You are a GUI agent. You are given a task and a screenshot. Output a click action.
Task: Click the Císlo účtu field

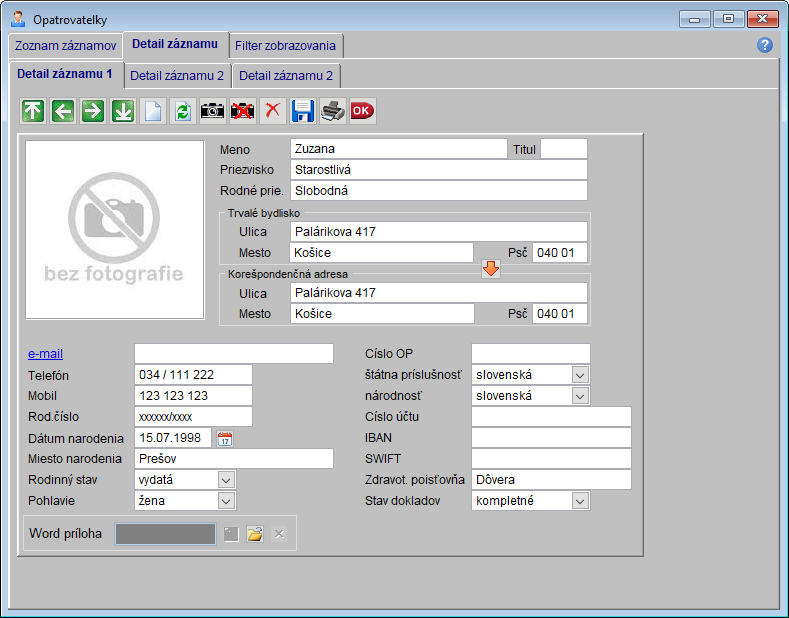pos(551,417)
